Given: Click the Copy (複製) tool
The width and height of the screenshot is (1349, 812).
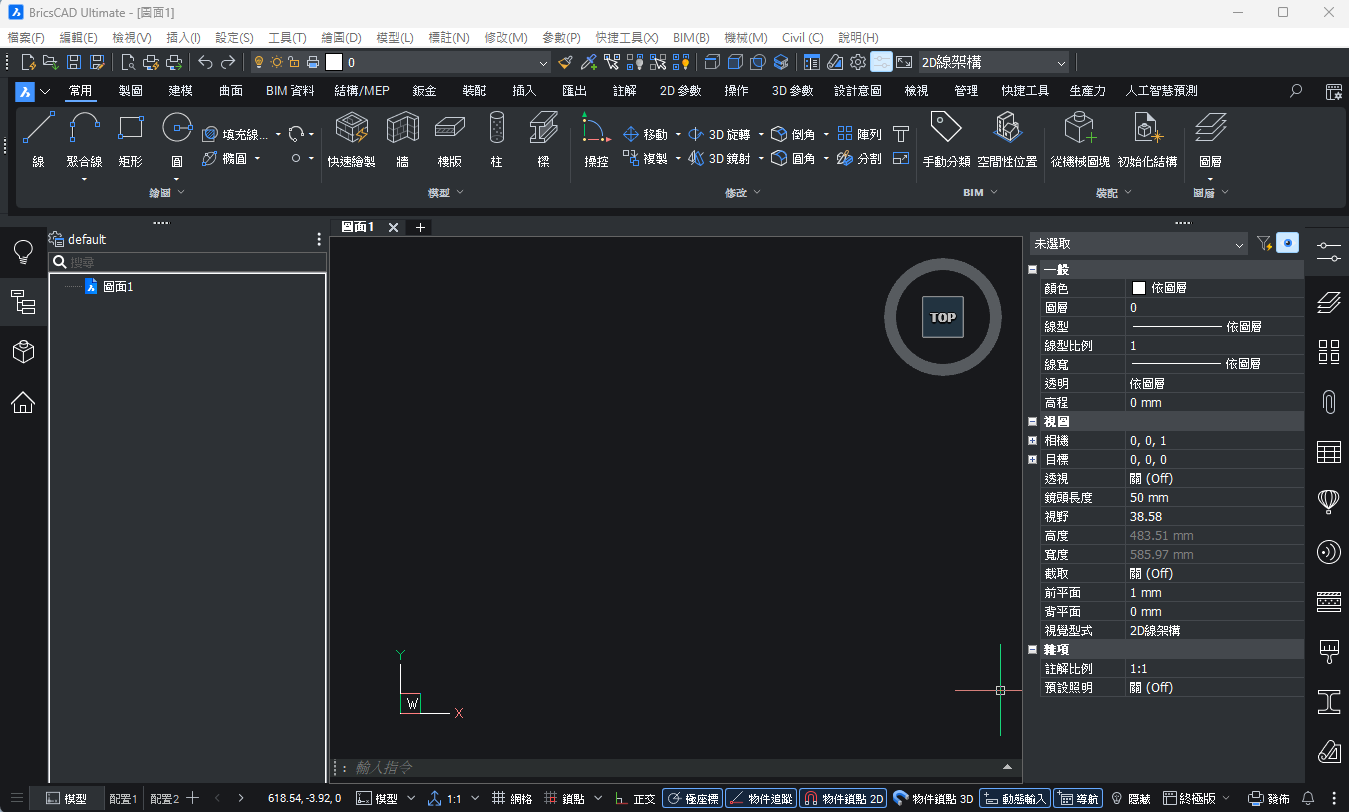Looking at the screenshot, I should pos(645,158).
